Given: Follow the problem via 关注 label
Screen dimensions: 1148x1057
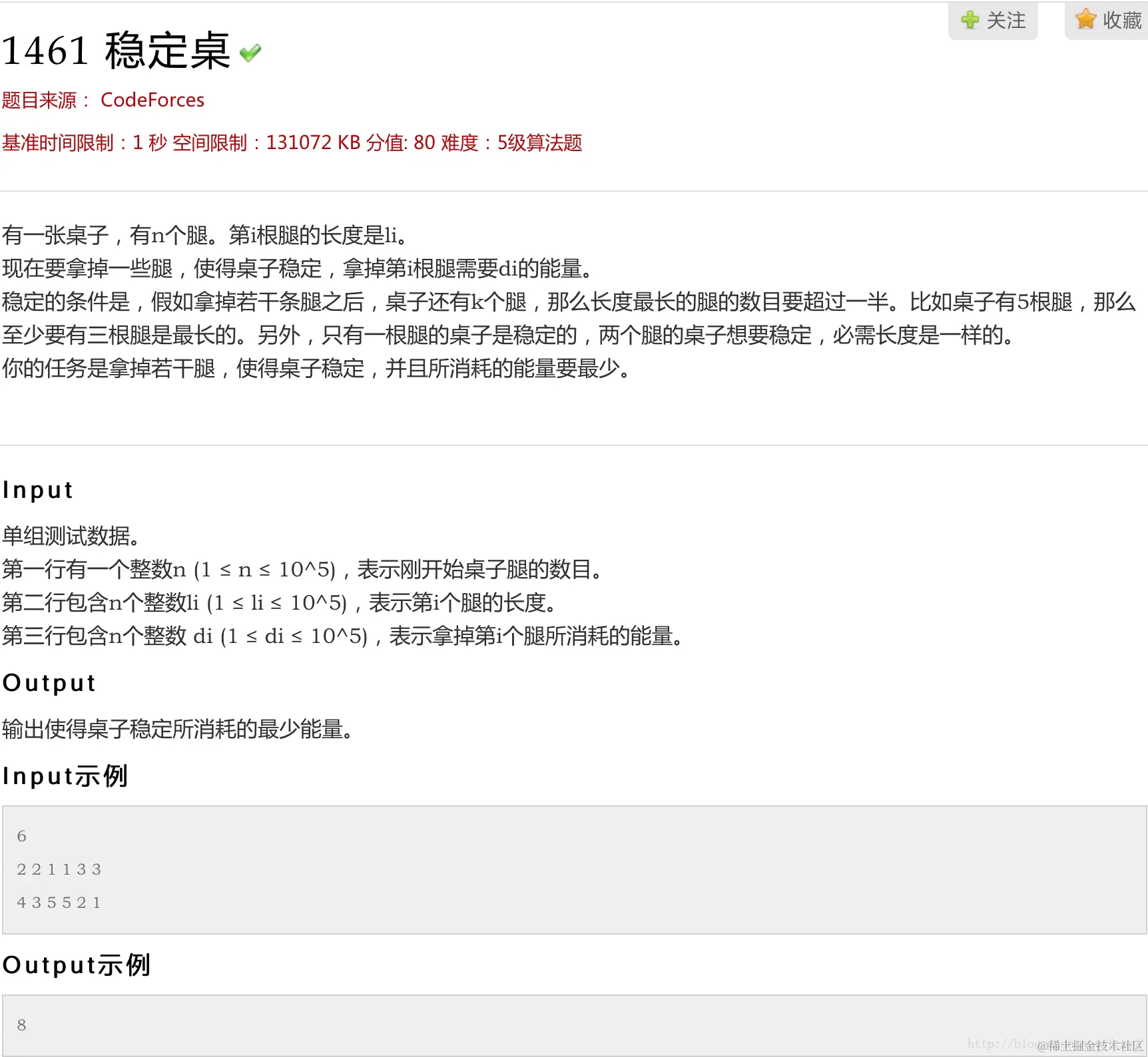Looking at the screenshot, I should click(1005, 21).
